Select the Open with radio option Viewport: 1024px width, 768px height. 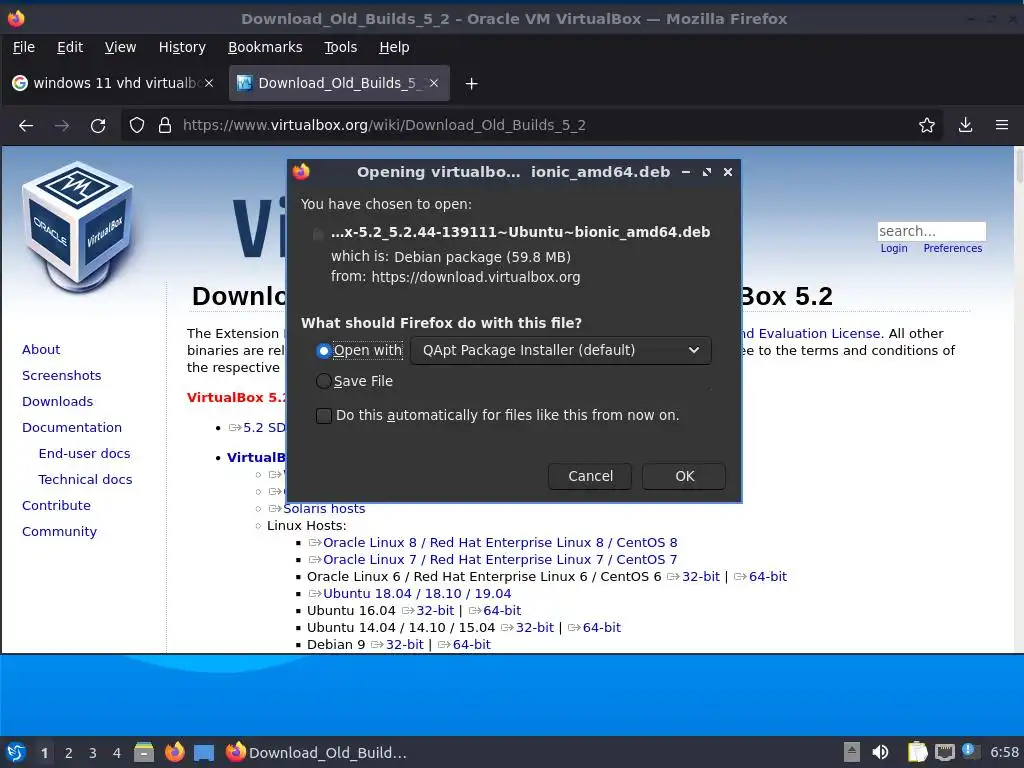pos(323,351)
